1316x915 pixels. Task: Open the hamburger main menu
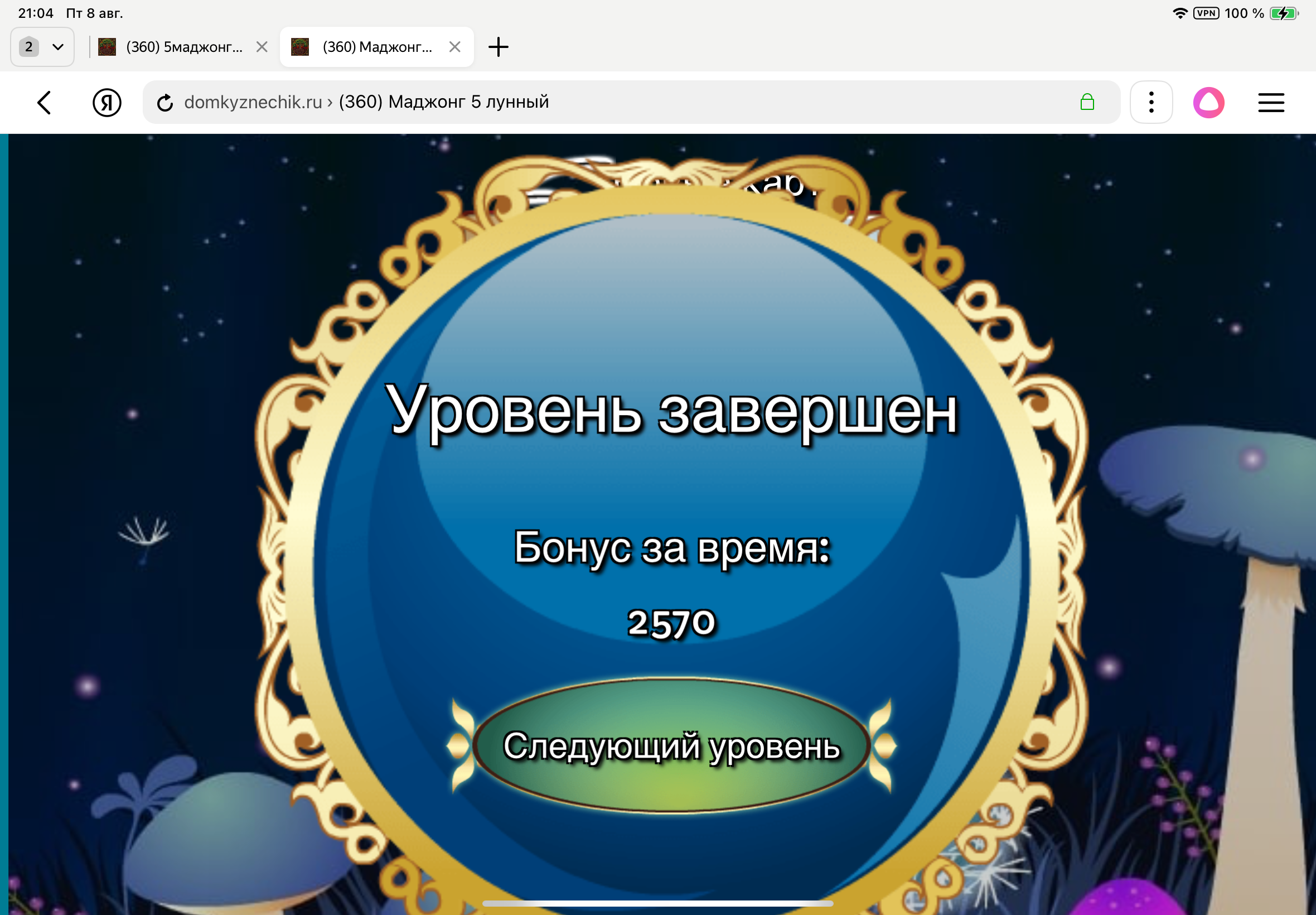1271,103
